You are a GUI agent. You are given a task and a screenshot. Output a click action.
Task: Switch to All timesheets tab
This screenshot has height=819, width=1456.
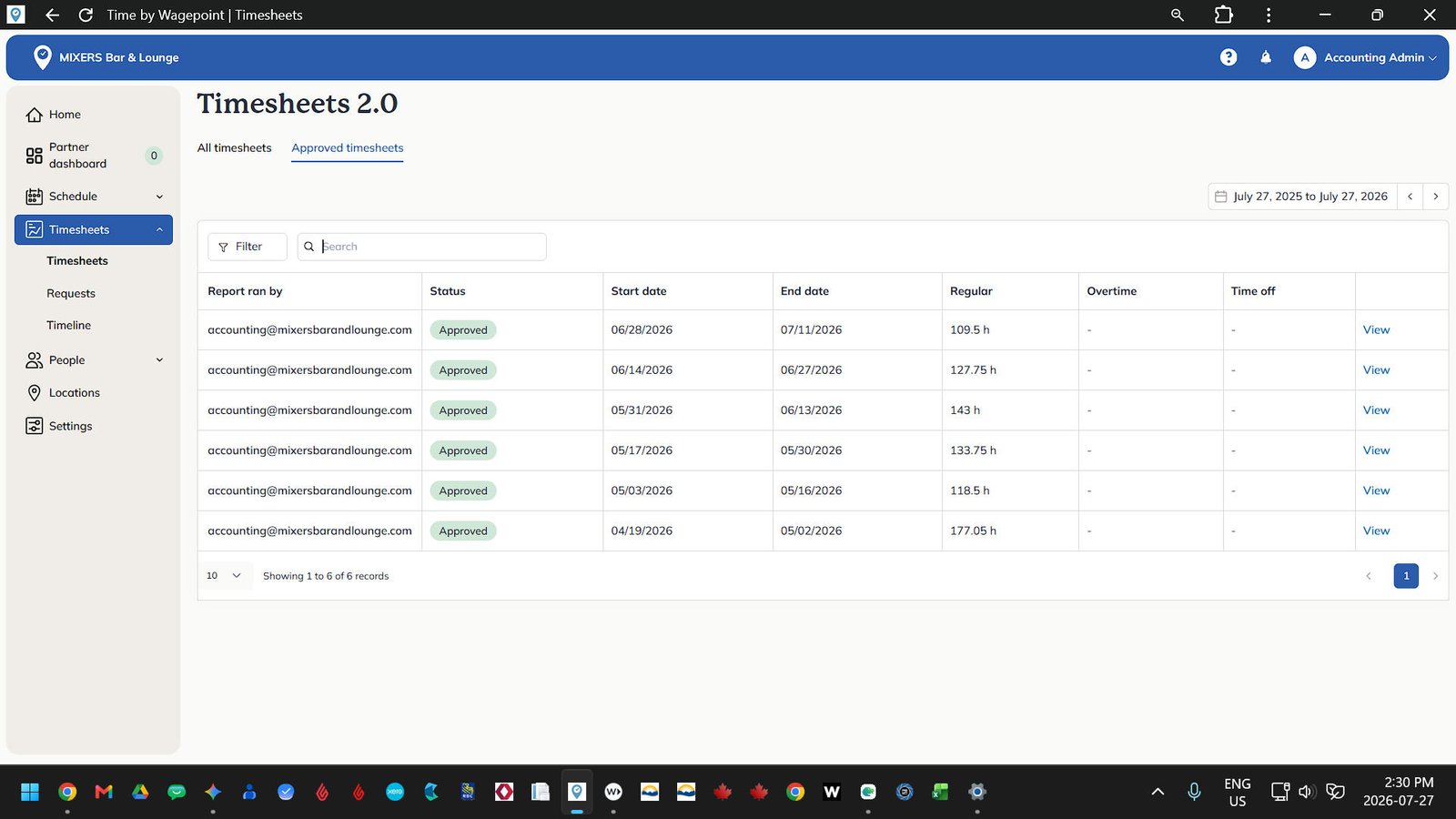pyautogui.click(x=235, y=148)
